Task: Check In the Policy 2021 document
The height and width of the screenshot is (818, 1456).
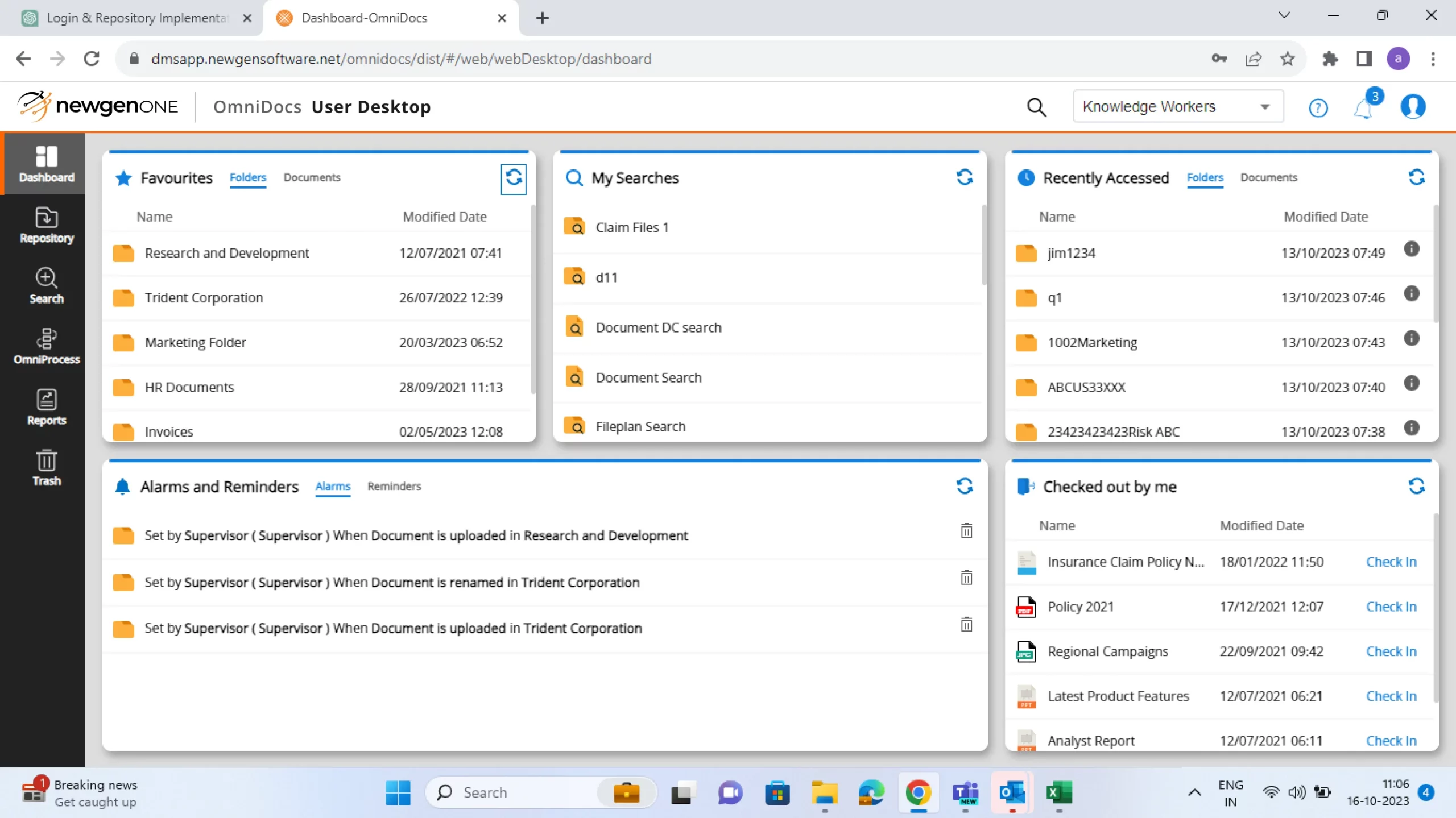Action: (x=1391, y=607)
